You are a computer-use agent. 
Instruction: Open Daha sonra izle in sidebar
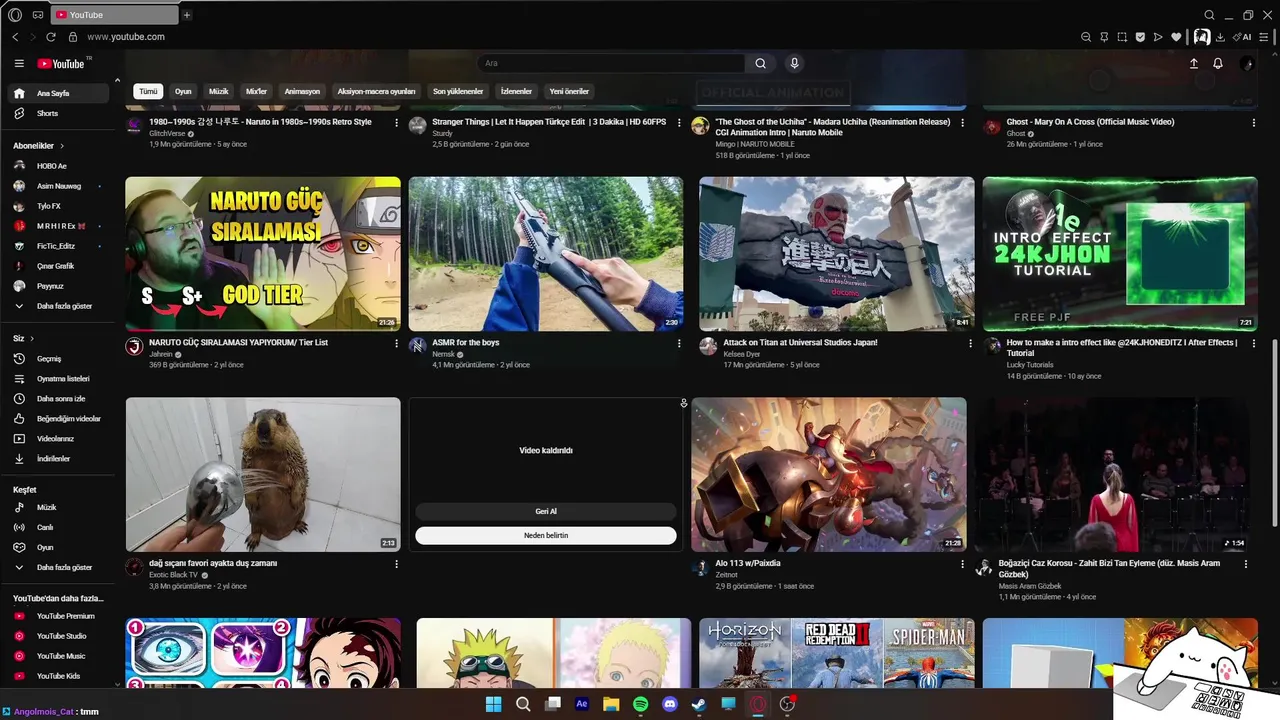pos(60,398)
